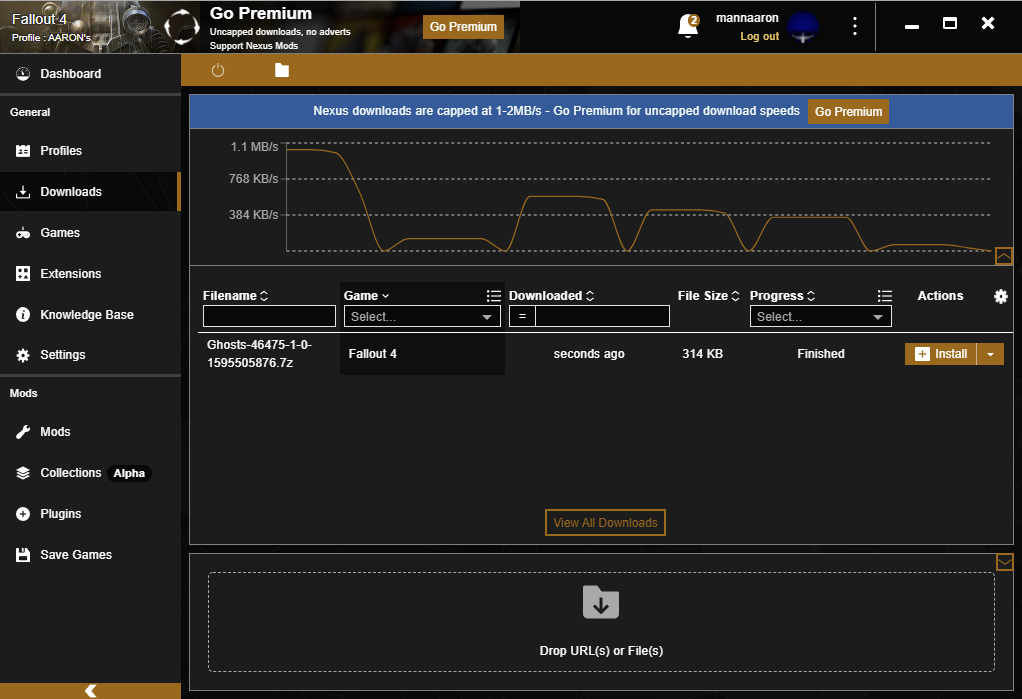Screen dimensions: 1022x699
Task: Click the Downloaded date filter field
Action: tap(602, 316)
